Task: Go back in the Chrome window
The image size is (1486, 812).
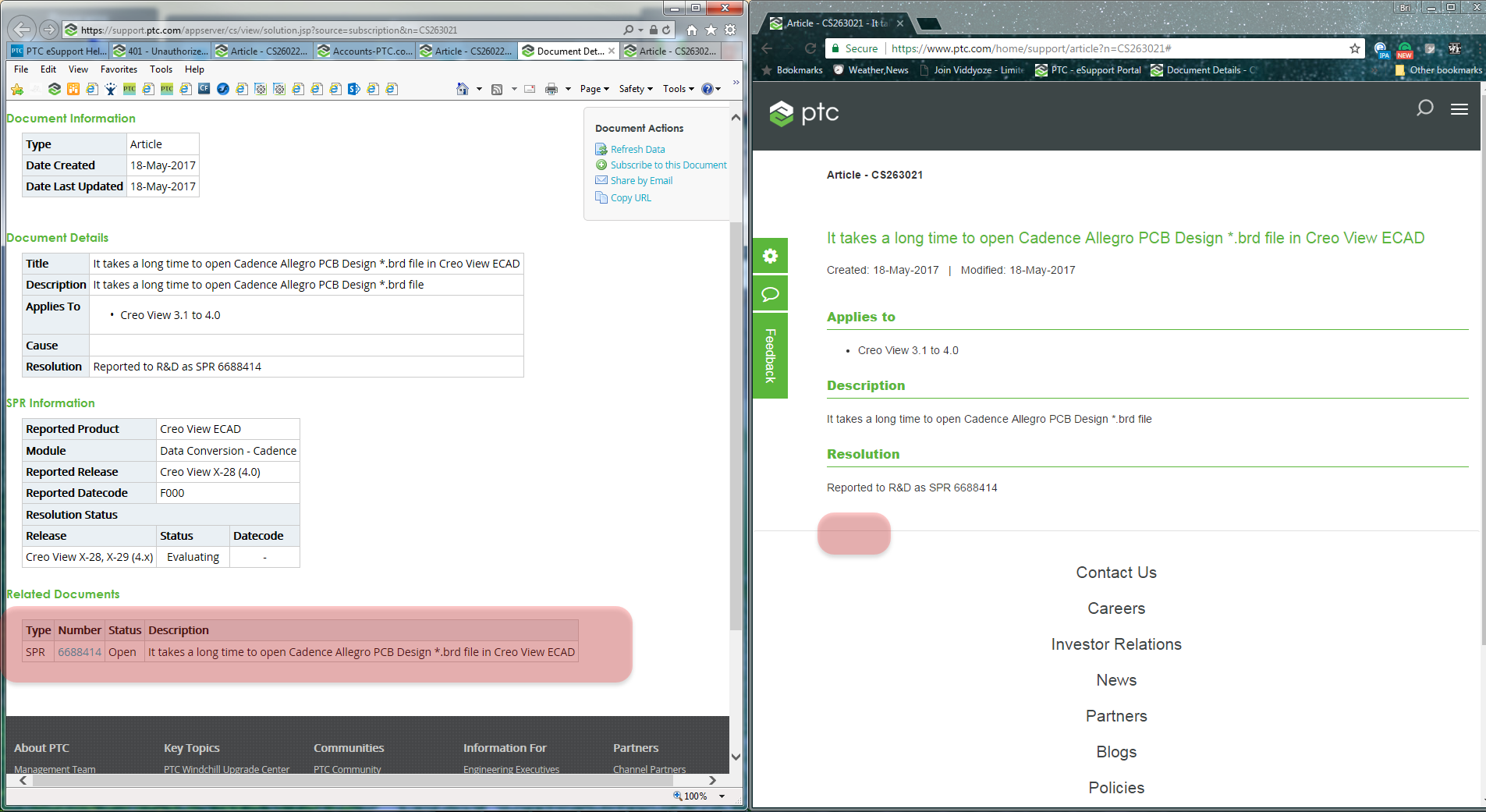Action: (767, 48)
